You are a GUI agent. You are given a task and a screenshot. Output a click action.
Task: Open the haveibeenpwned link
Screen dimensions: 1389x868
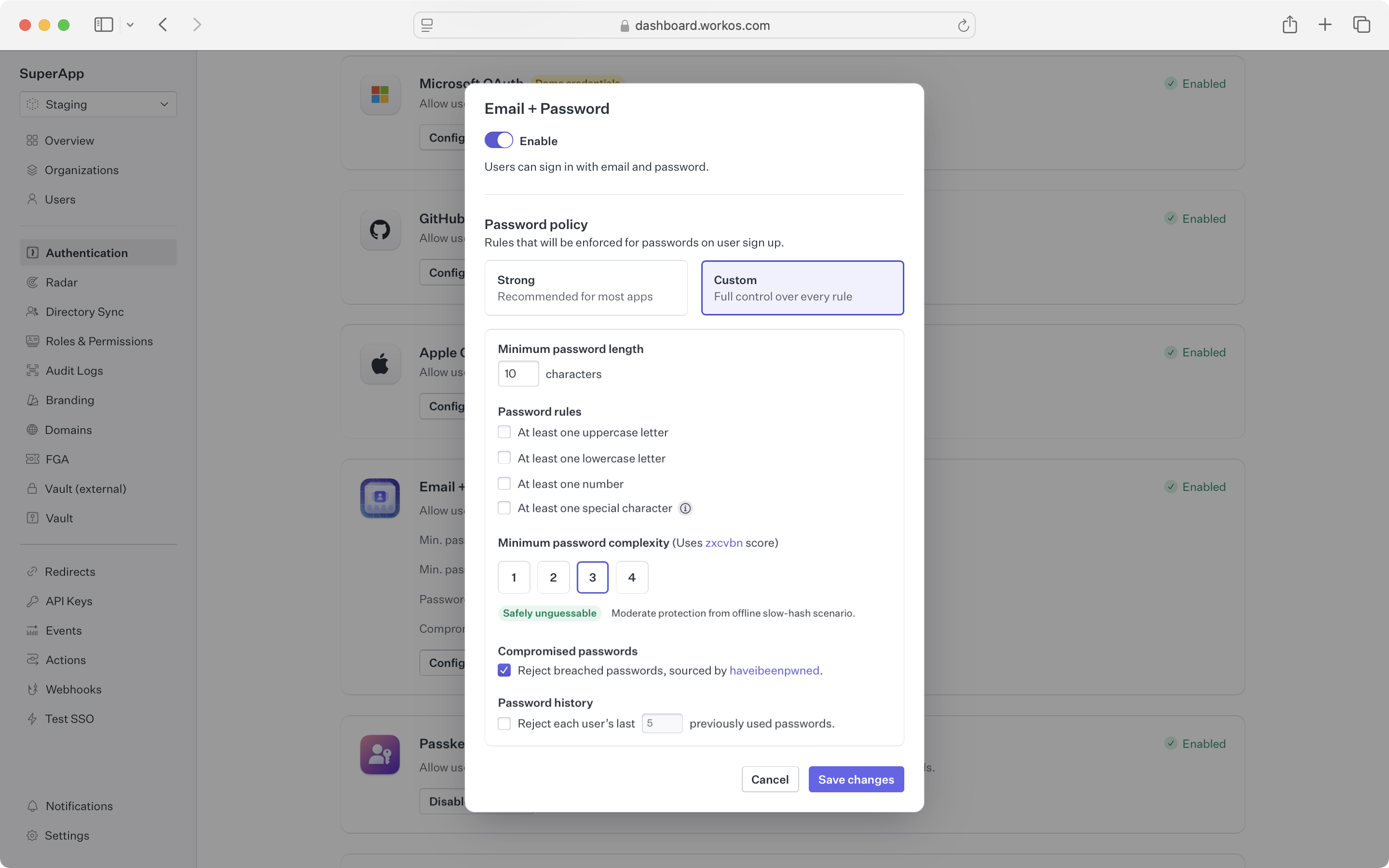pos(774,670)
